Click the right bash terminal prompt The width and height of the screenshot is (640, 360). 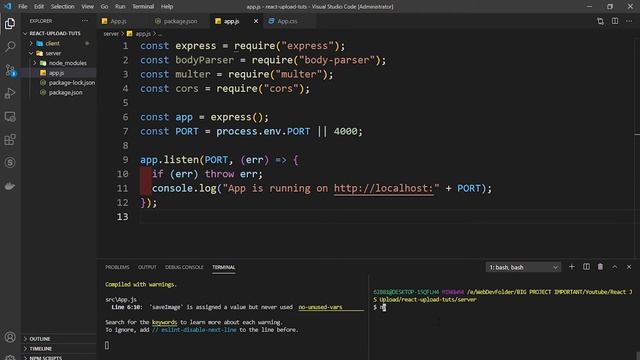click(380, 307)
